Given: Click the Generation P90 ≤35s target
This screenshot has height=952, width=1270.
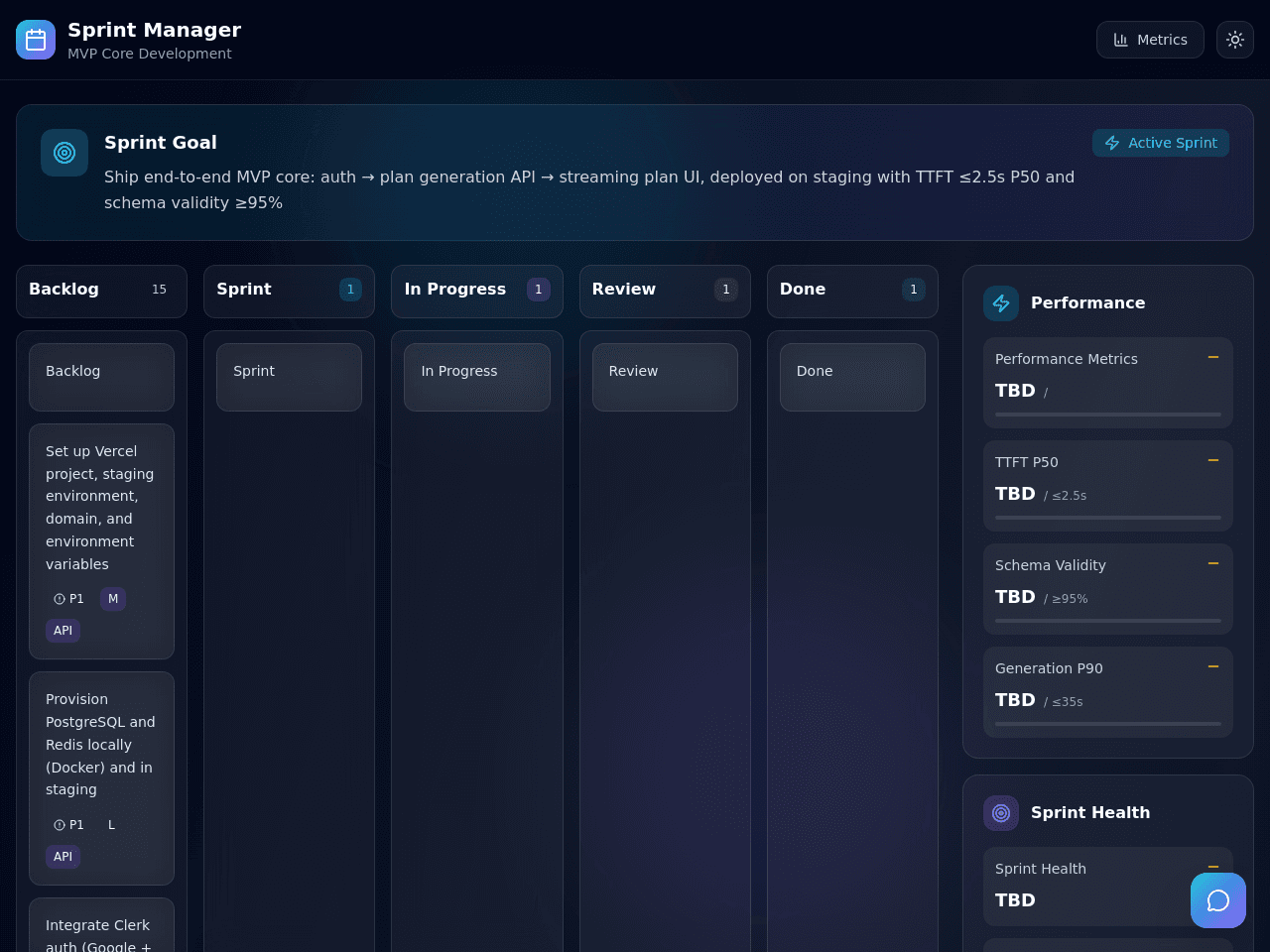Looking at the screenshot, I should pyautogui.click(x=1064, y=702).
